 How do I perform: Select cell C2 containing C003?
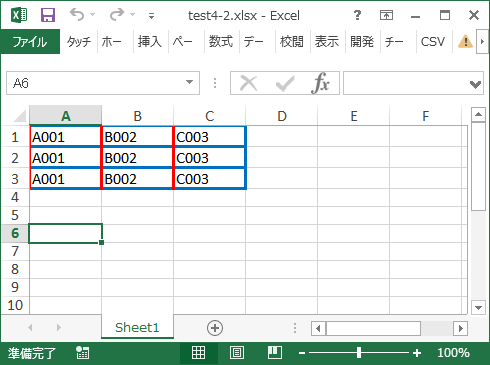tap(210, 158)
